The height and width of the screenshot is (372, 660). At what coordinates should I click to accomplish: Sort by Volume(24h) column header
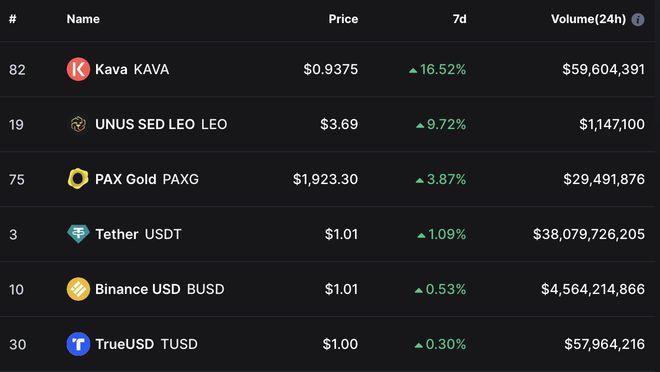pyautogui.click(x=588, y=19)
